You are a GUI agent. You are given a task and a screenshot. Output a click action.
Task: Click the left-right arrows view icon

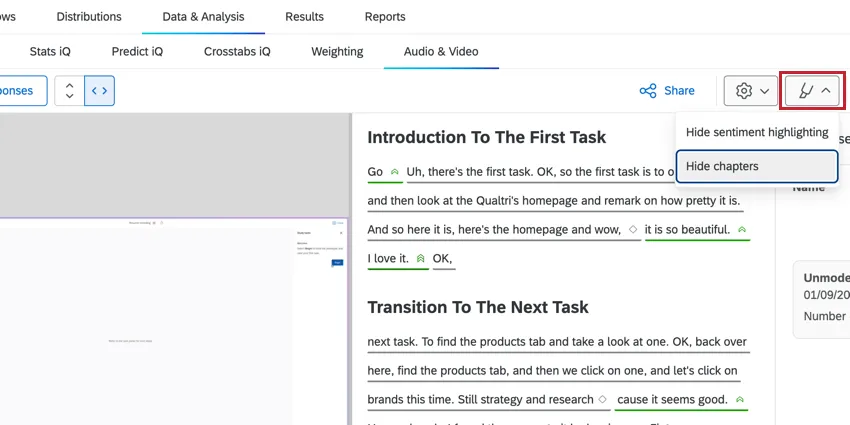(98, 91)
